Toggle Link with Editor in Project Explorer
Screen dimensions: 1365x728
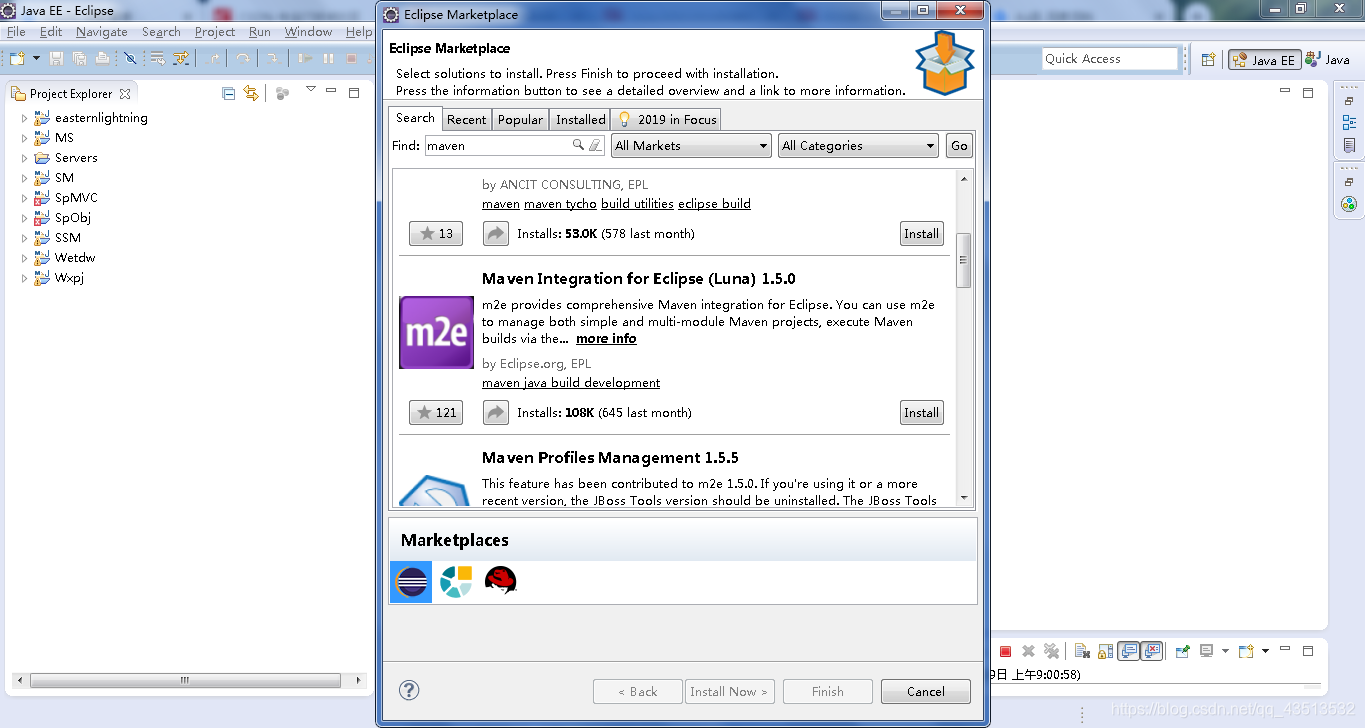[251, 93]
